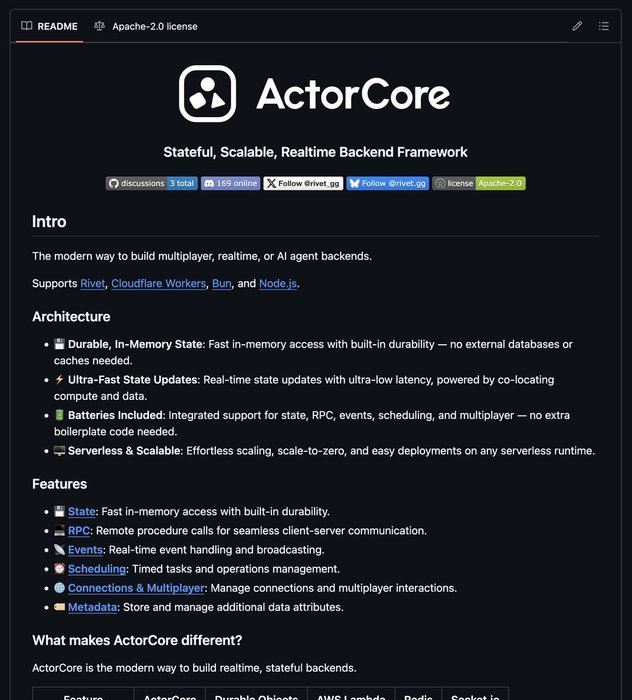Click the license Apache-2.0 badge
Image resolution: width=632 pixels, height=700 pixels.
pos(478,183)
